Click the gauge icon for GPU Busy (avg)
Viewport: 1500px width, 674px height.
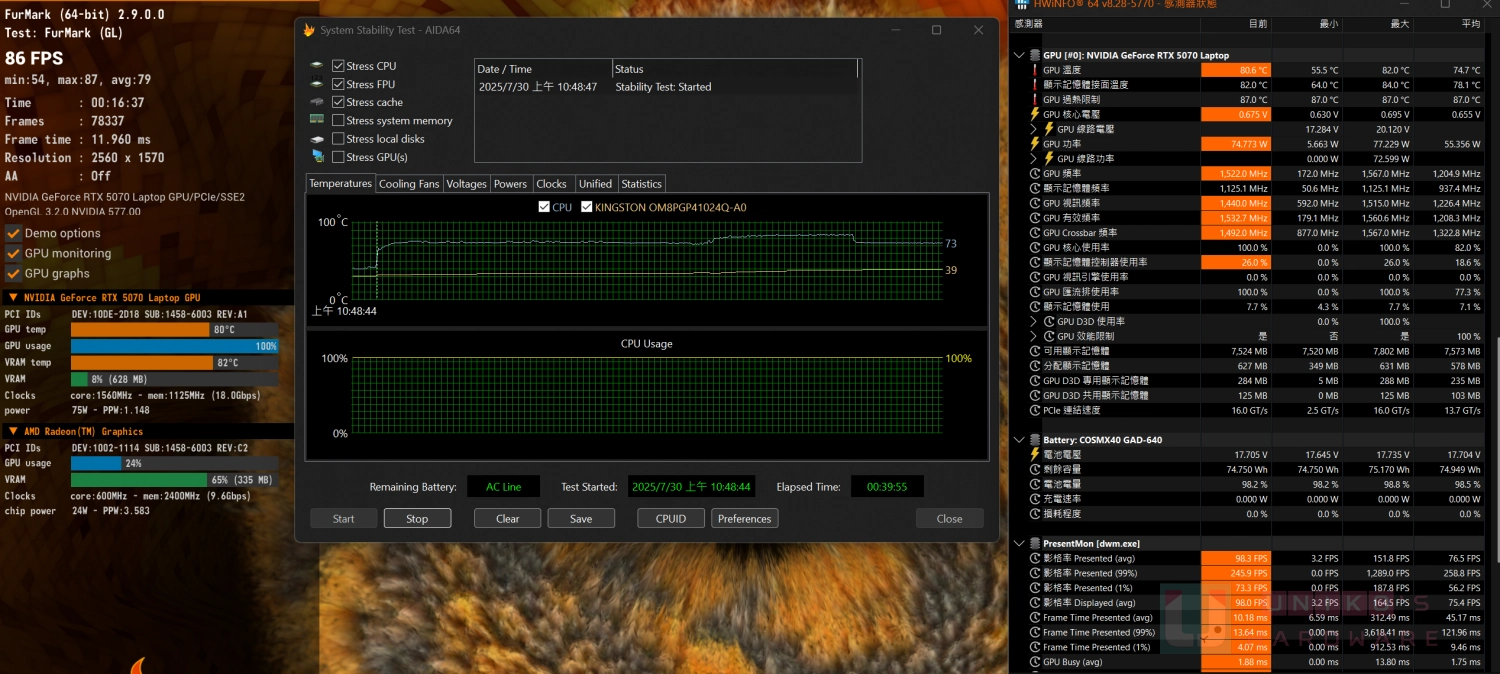(x=1035, y=662)
